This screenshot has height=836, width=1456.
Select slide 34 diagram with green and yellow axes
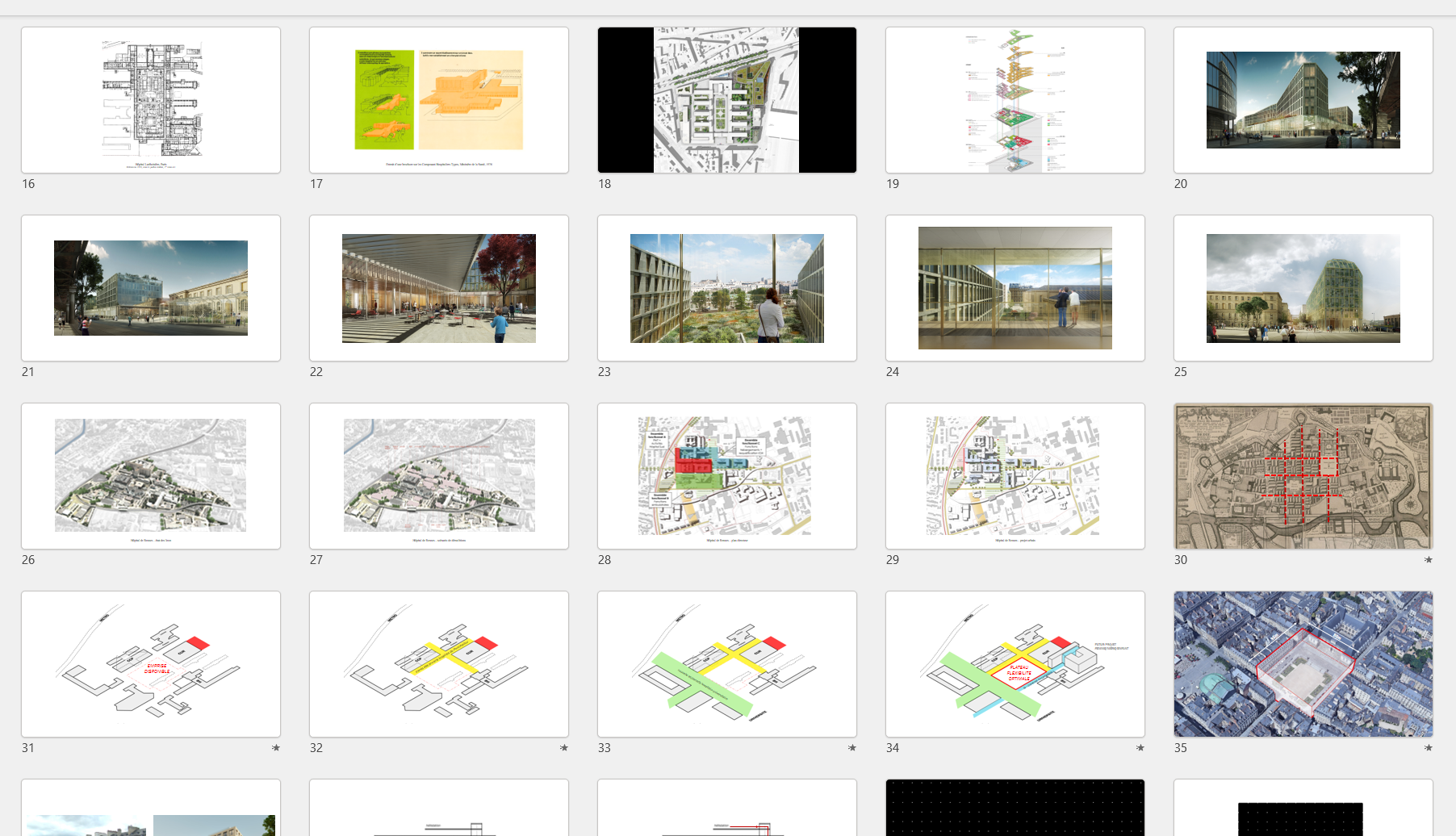pyautogui.click(x=1015, y=664)
